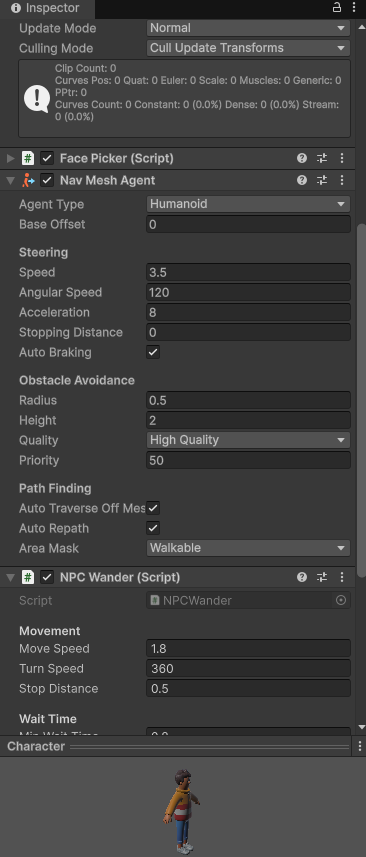Expand the Face Picker (Script) component
Viewport: 366px width, 857px height.
tap(10, 159)
